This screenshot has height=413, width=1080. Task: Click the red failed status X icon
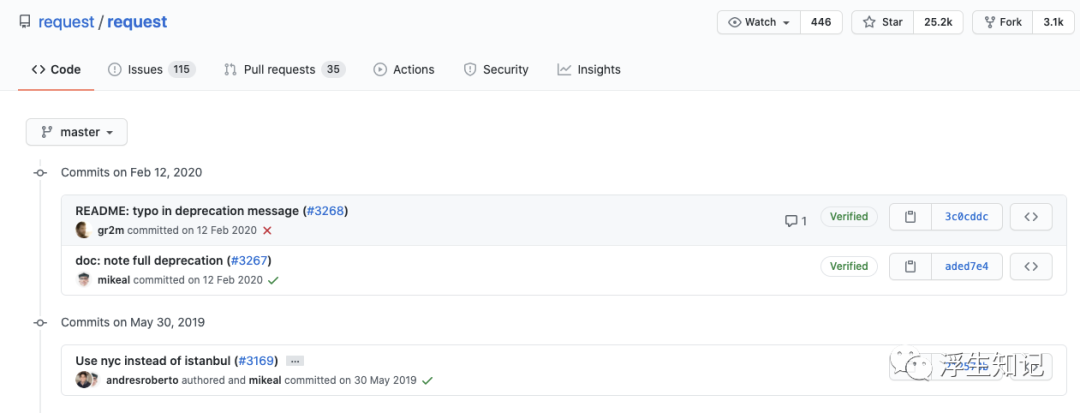tap(267, 230)
